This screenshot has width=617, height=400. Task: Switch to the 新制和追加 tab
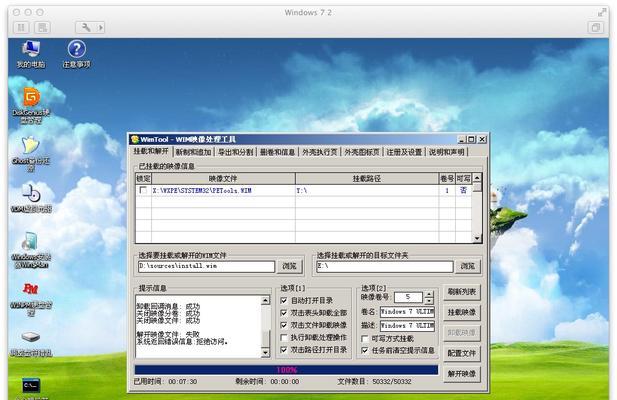(193, 152)
